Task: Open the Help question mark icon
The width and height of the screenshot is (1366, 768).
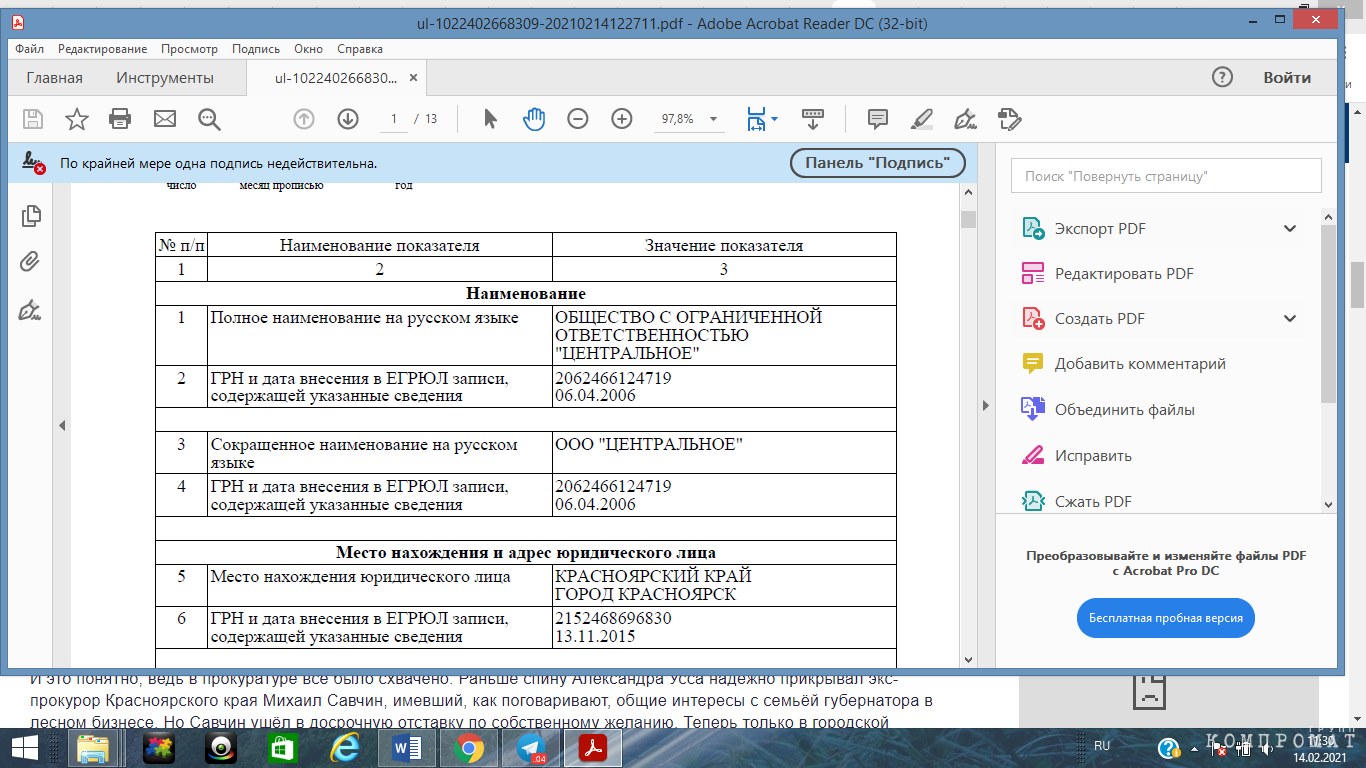Action: tap(1222, 77)
